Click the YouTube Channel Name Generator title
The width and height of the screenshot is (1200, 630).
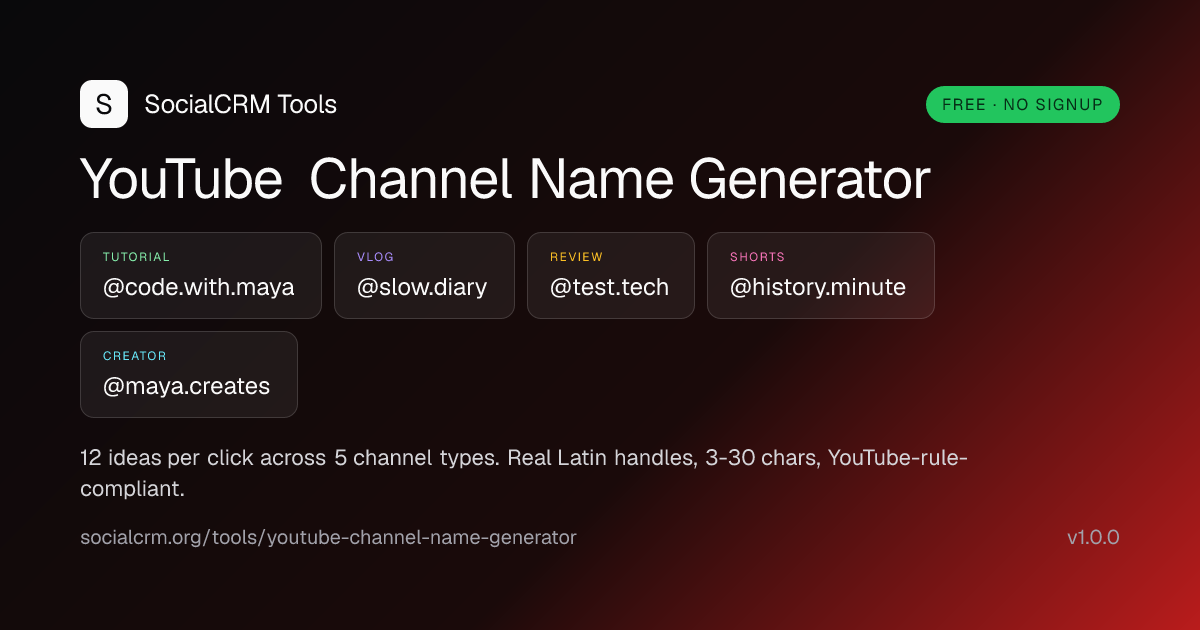(x=505, y=180)
